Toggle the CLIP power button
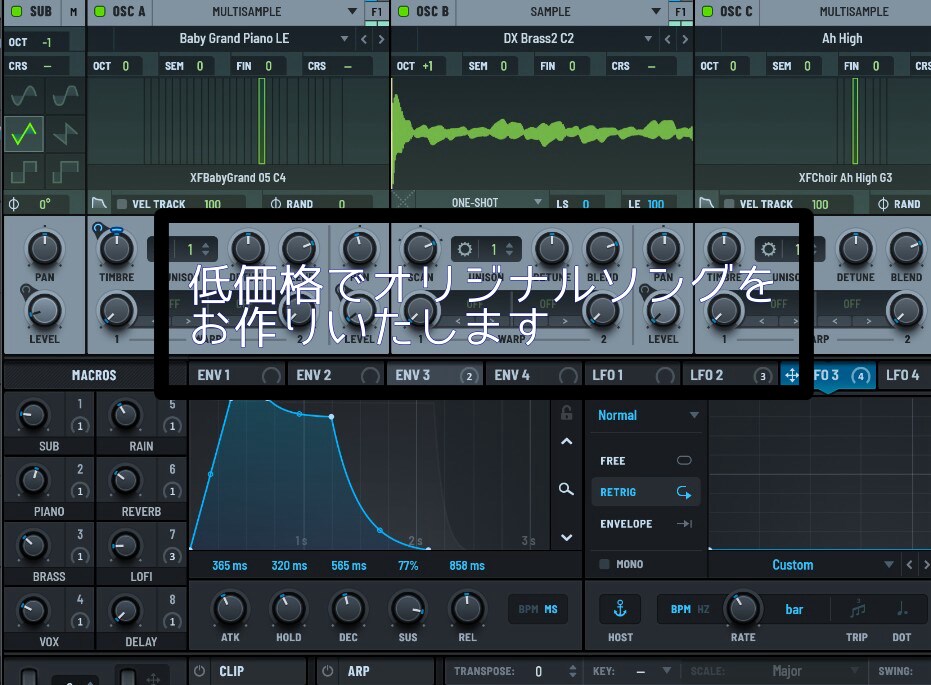 tap(200, 671)
